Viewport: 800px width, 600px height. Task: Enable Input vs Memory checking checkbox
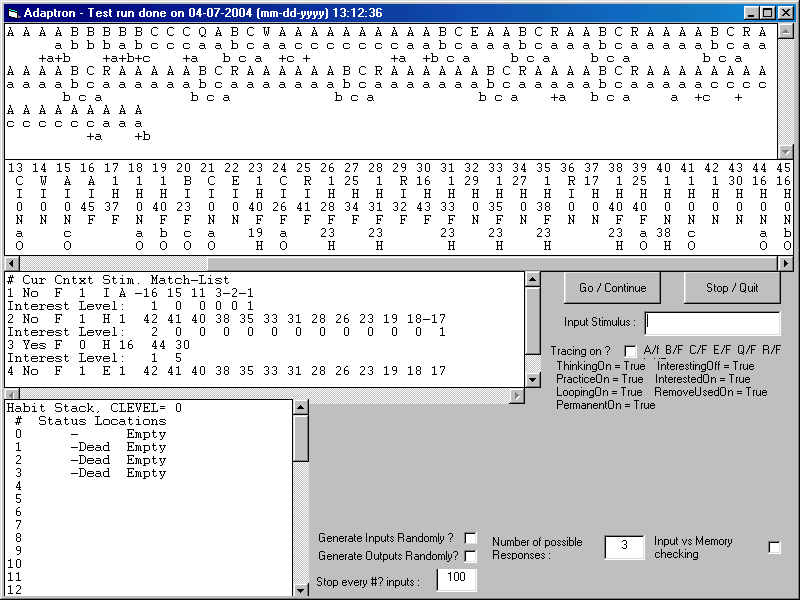tap(774, 547)
